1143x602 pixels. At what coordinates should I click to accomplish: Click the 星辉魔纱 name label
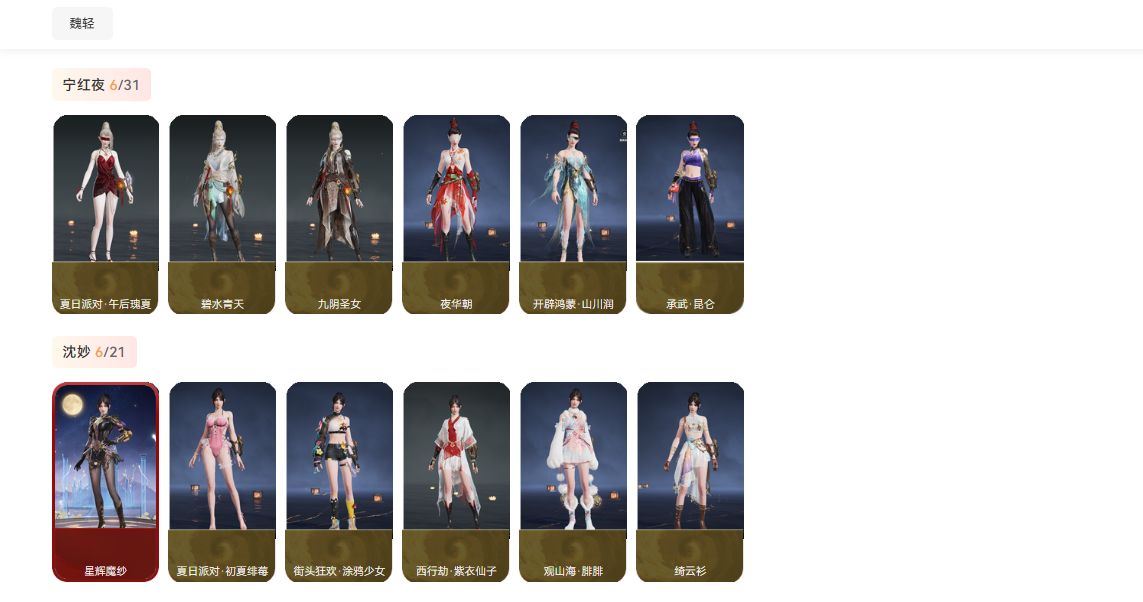click(106, 571)
